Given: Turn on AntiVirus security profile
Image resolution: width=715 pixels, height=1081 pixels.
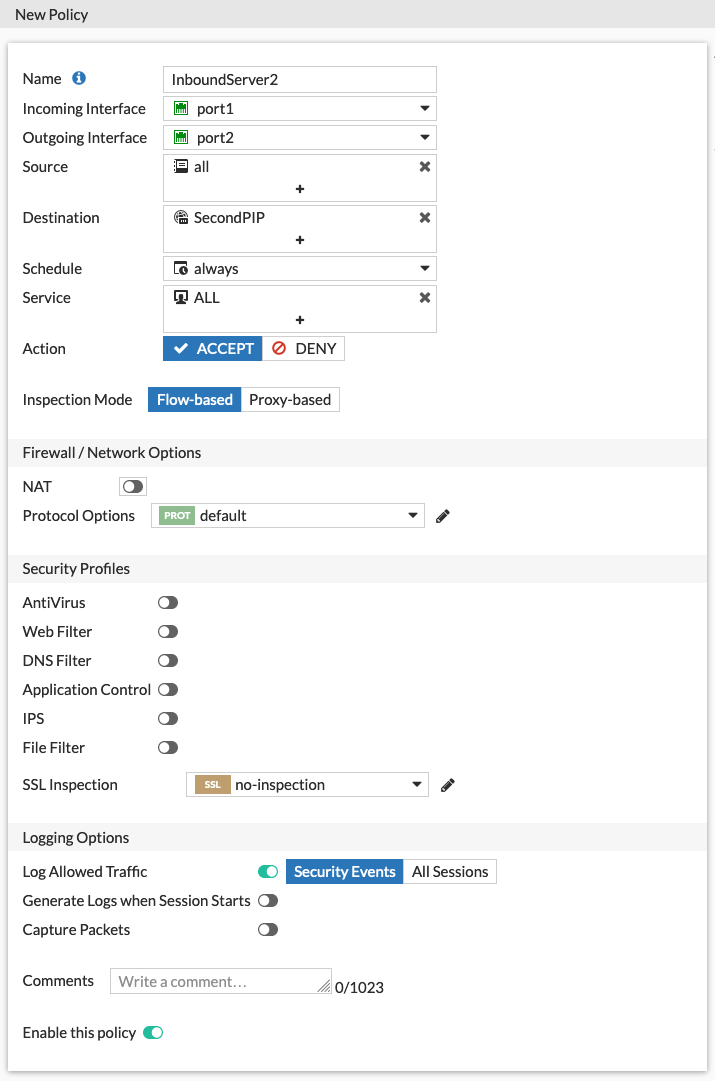Looking at the screenshot, I should [x=168, y=603].
